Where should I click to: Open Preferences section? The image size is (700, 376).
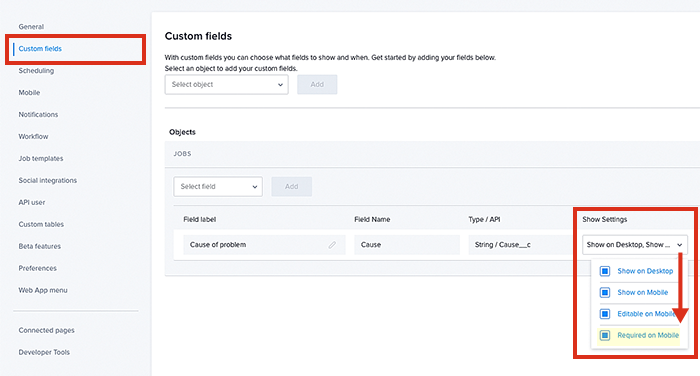[38, 268]
